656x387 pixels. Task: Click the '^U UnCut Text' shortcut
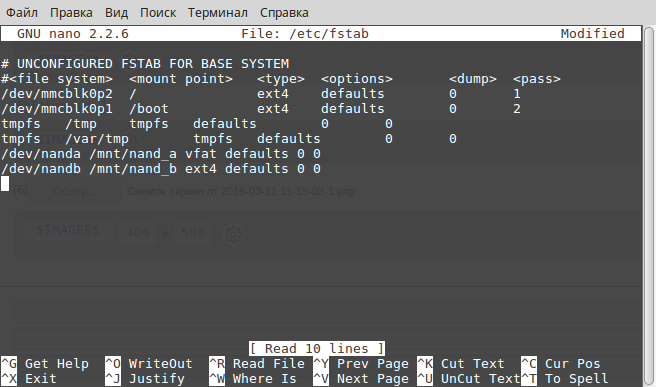tap(469, 379)
